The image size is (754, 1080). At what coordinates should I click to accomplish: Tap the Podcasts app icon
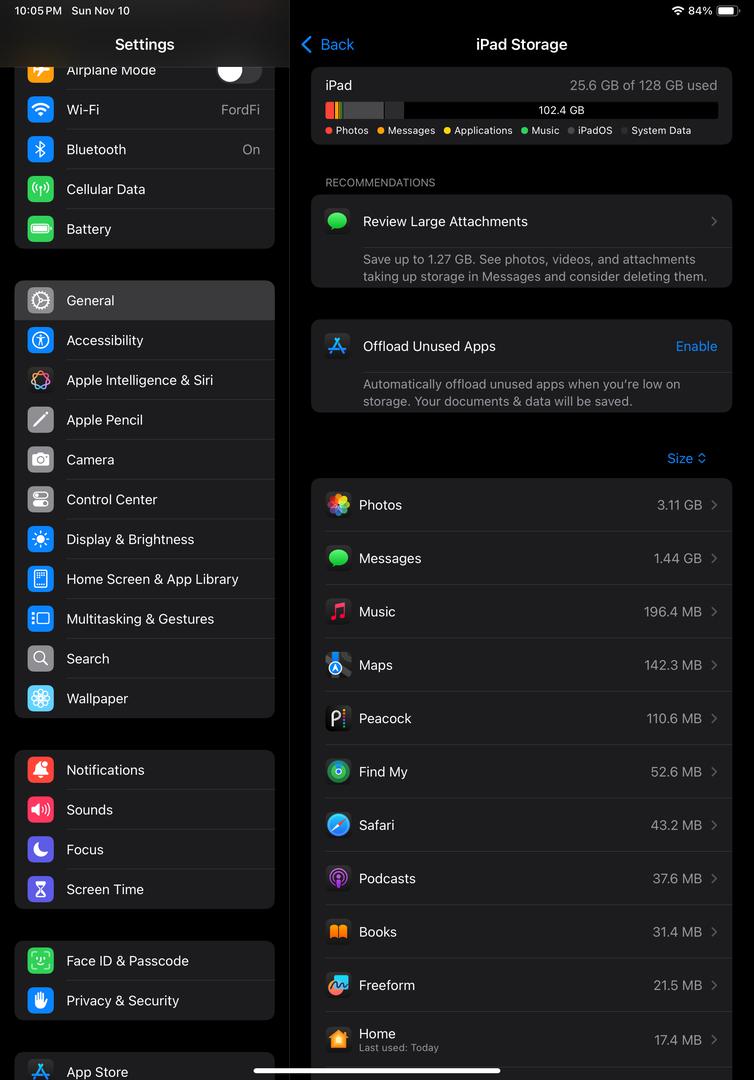point(338,878)
